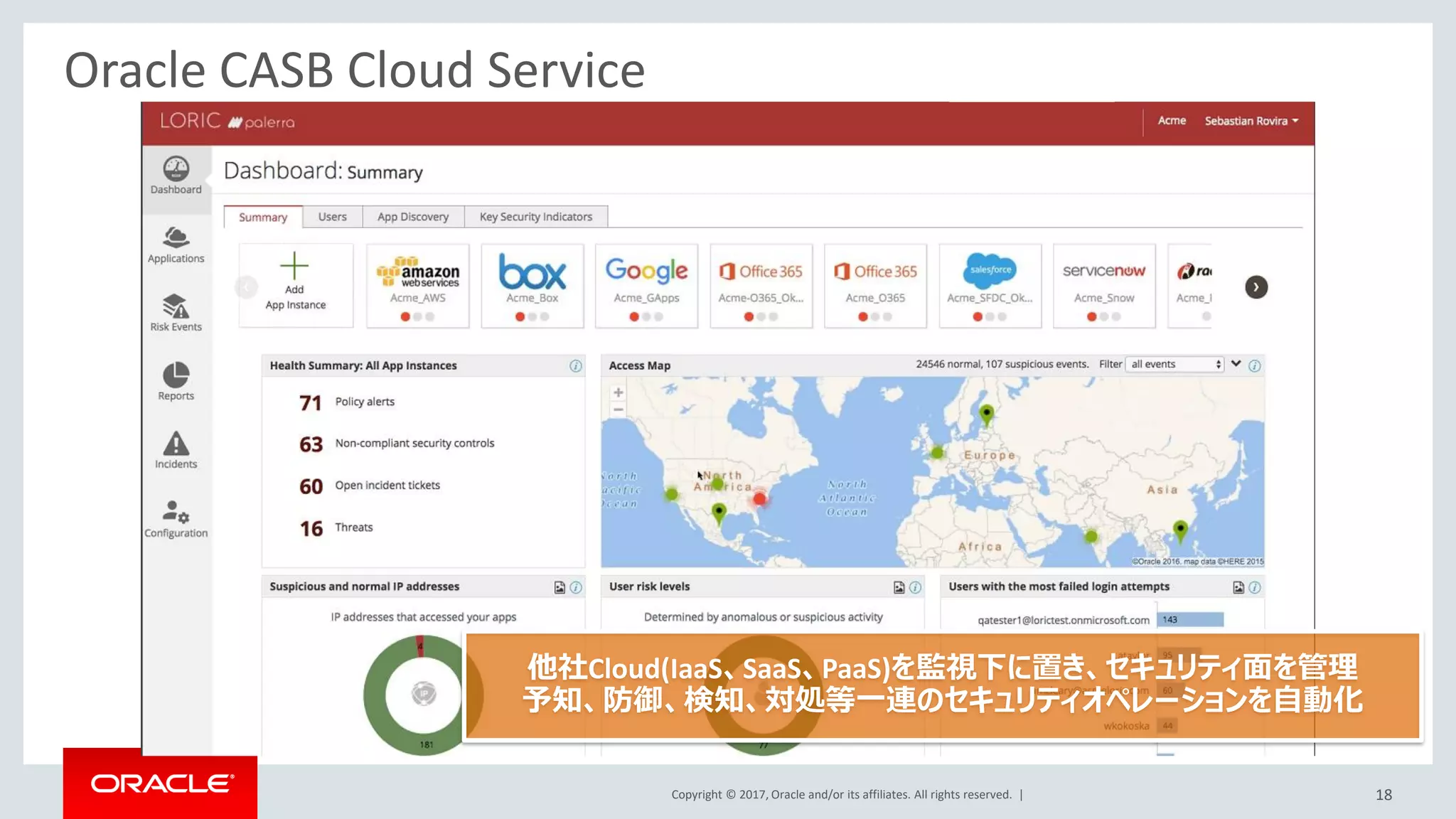Open Sebastian Rovira user menu
Image resolution: width=1456 pixels, height=819 pixels.
click(1251, 121)
